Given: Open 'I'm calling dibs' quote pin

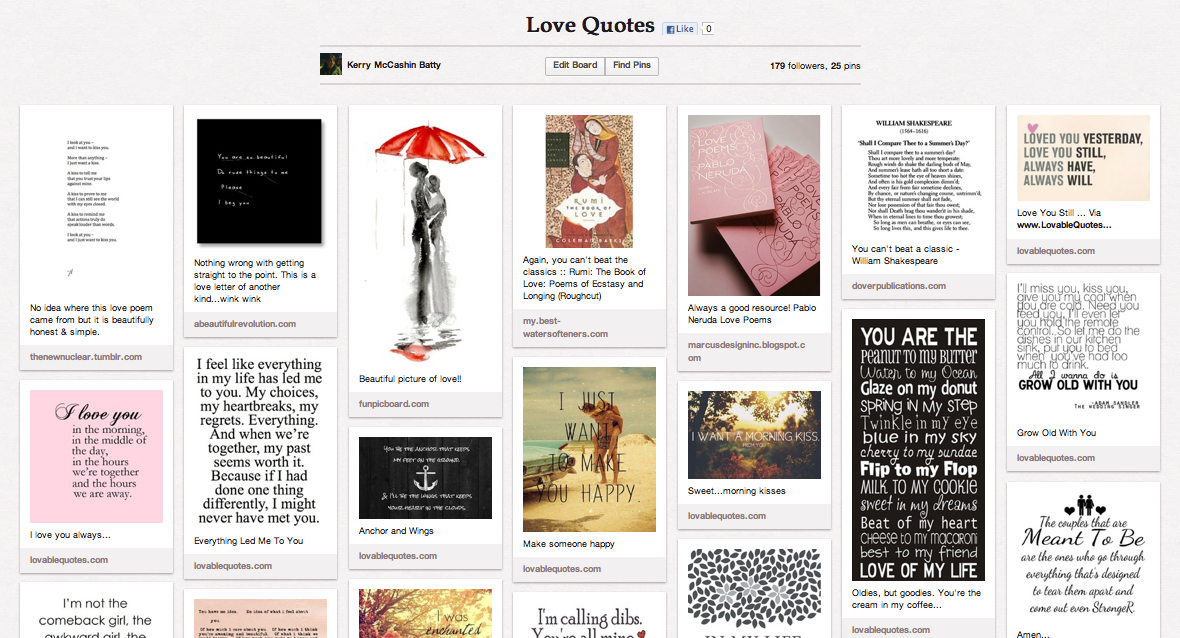Looking at the screenshot, I should (x=589, y=621).
